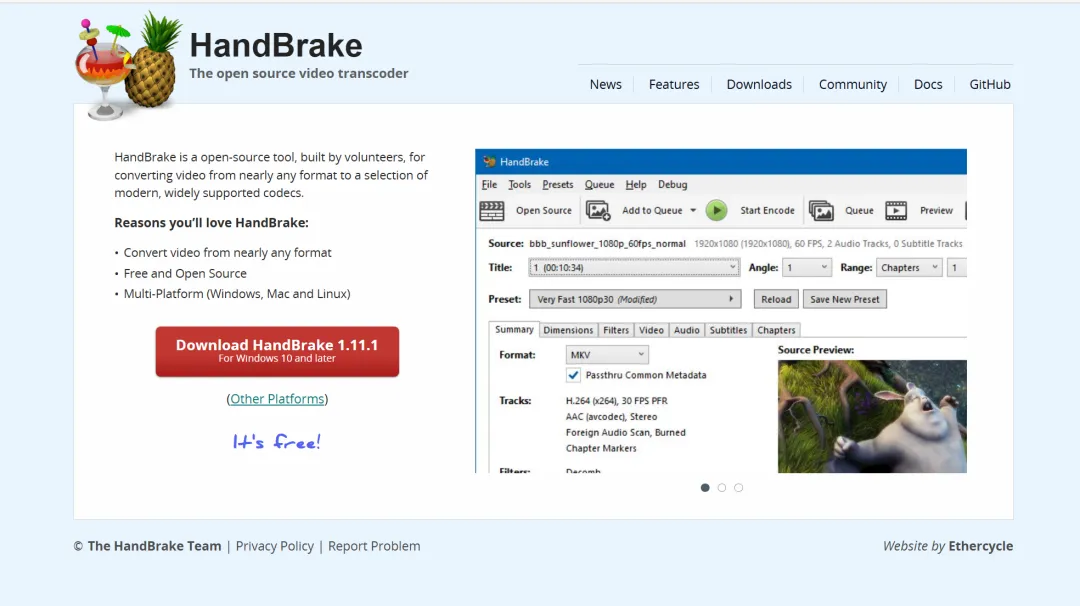The image size is (1080, 606).
Task: Click the Queue stacked images icon
Action: click(821, 211)
